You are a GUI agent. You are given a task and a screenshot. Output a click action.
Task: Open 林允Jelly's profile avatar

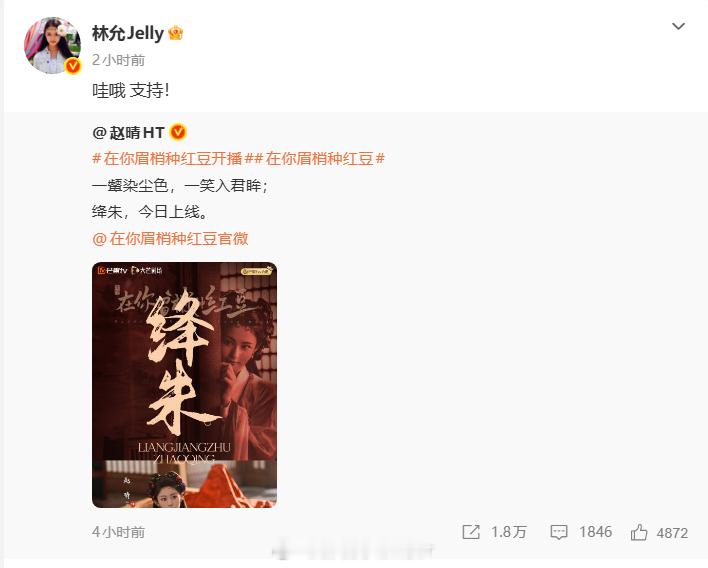click(x=52, y=45)
